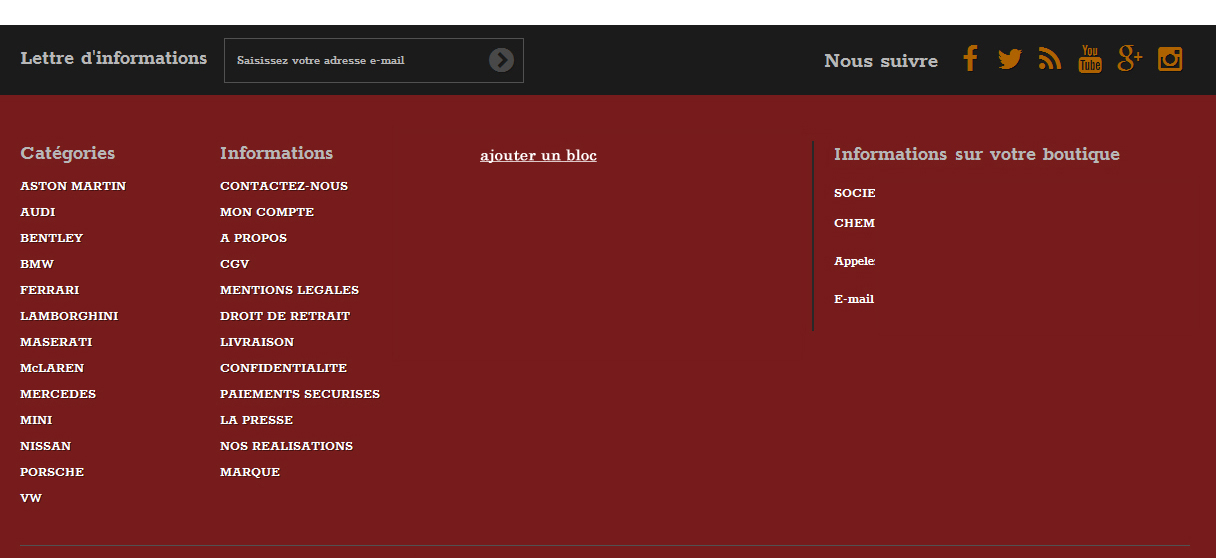Open the CONFIDENTIALITE link

284,368
